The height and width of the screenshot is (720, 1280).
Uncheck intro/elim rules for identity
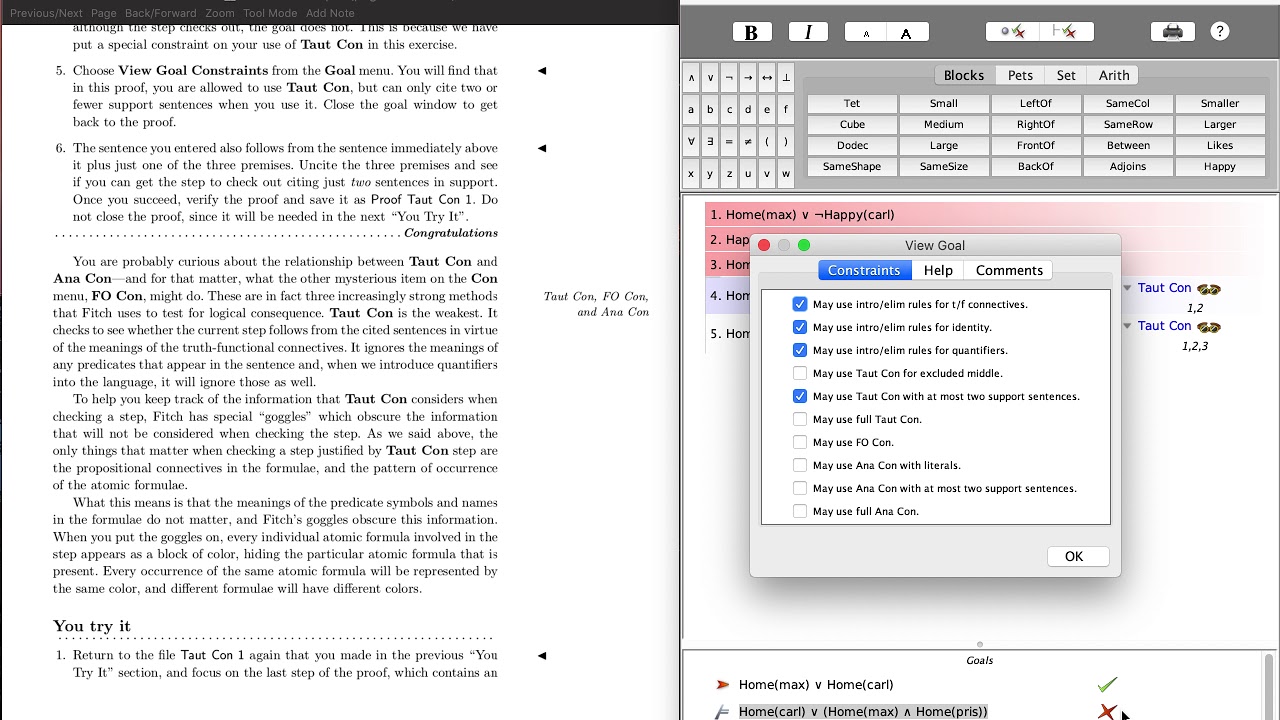click(x=800, y=327)
